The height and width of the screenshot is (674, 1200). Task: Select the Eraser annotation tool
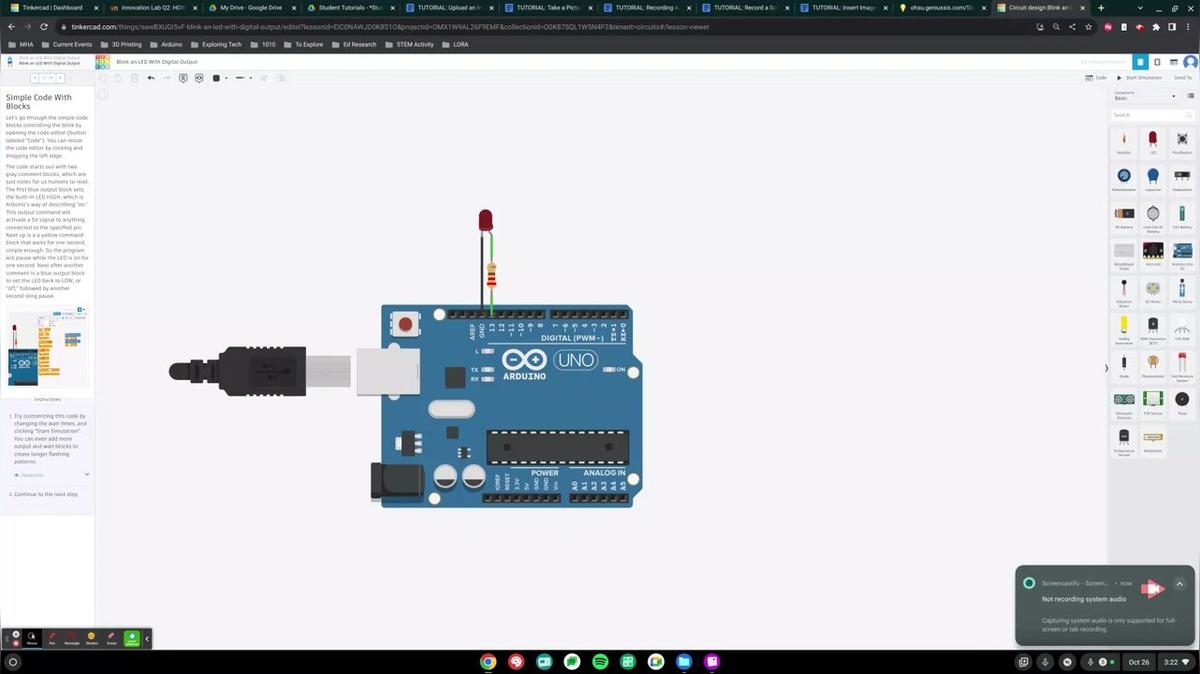click(111, 638)
